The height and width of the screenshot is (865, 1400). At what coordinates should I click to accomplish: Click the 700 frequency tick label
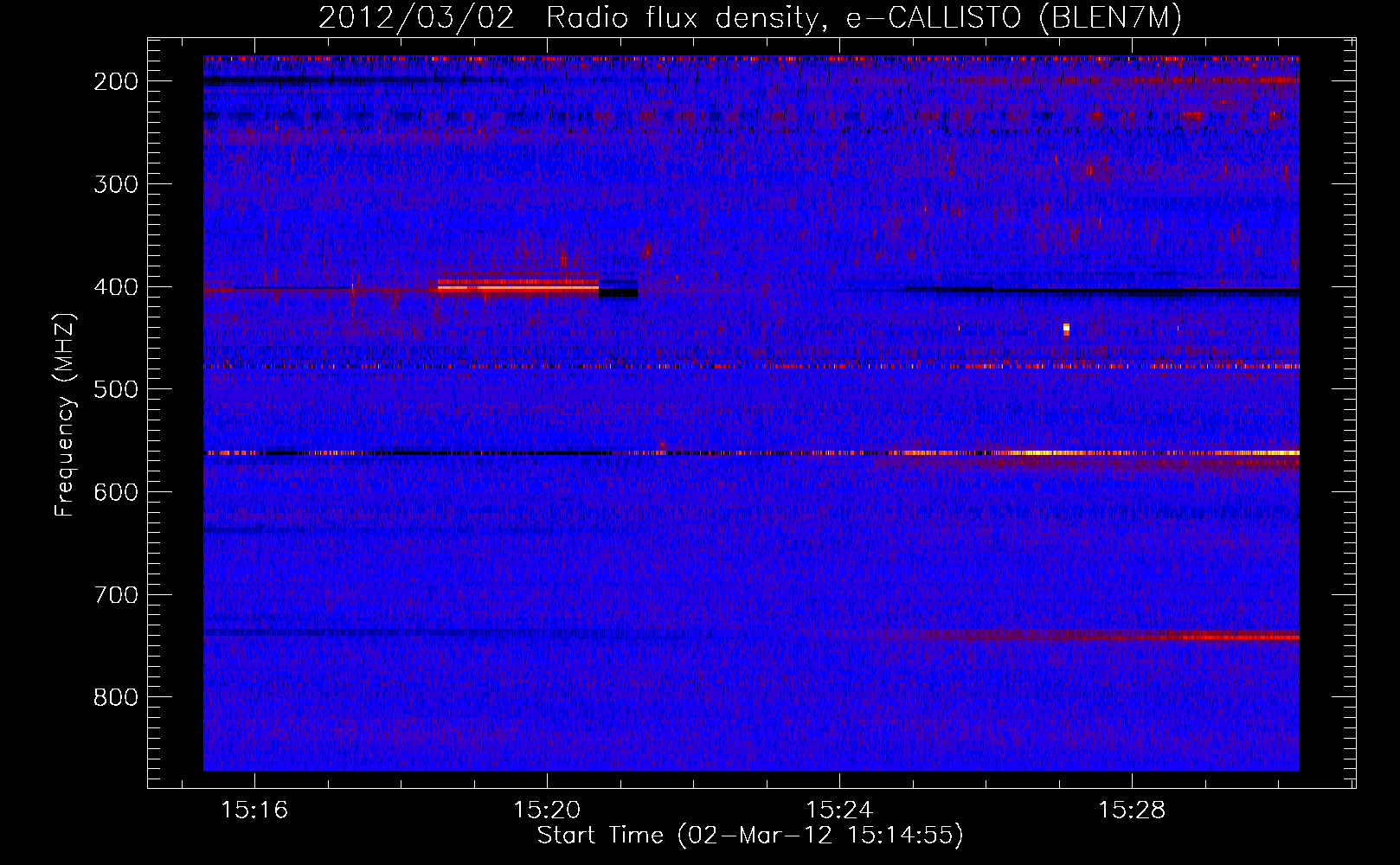pos(116,595)
